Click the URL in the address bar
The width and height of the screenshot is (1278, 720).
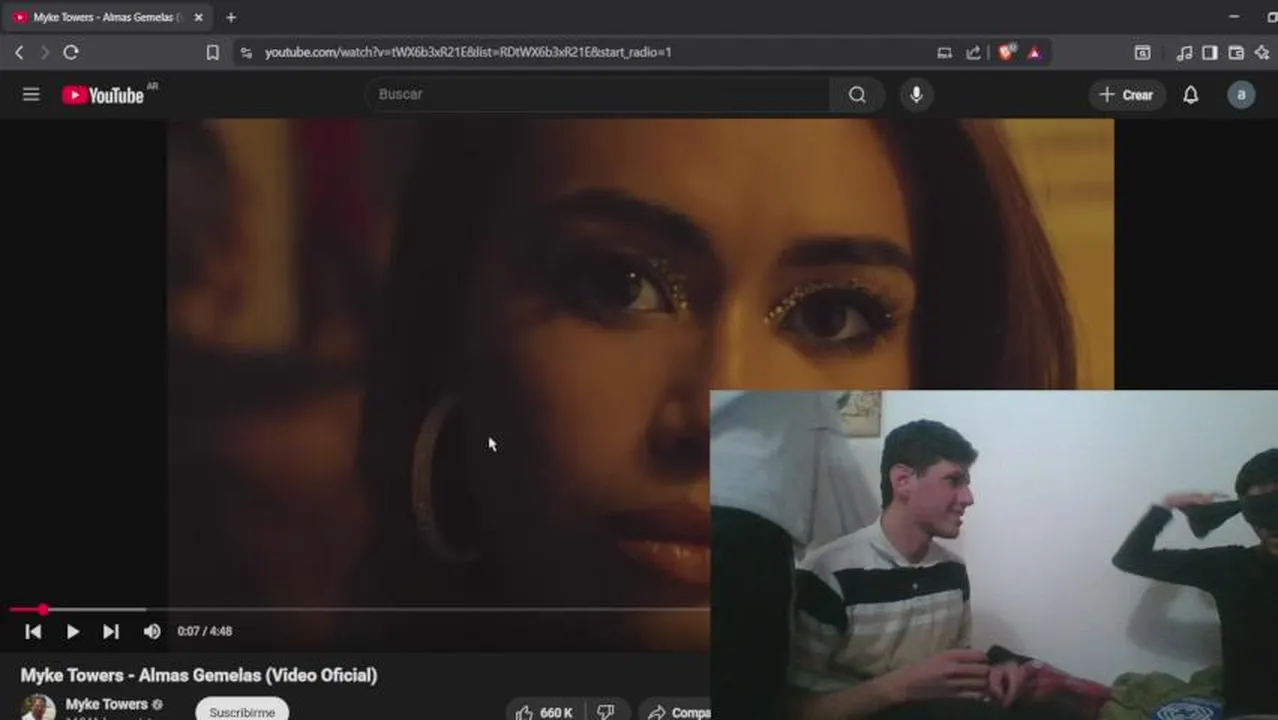(x=468, y=52)
